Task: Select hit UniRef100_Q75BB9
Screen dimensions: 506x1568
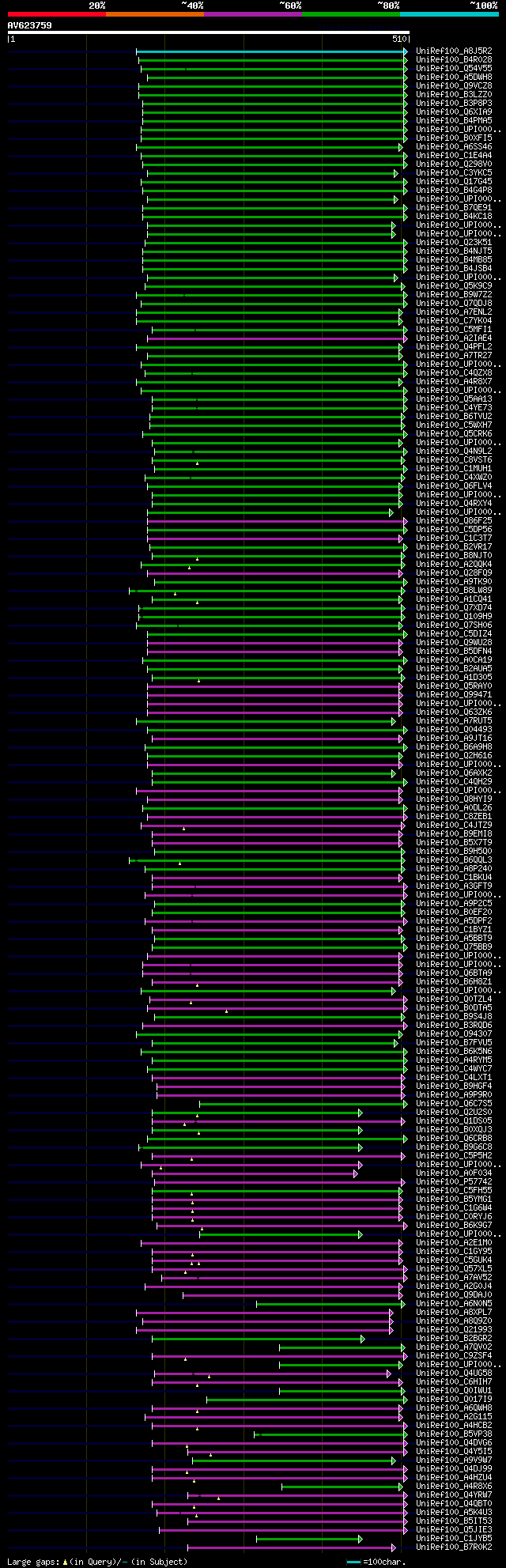Action: 455,946
